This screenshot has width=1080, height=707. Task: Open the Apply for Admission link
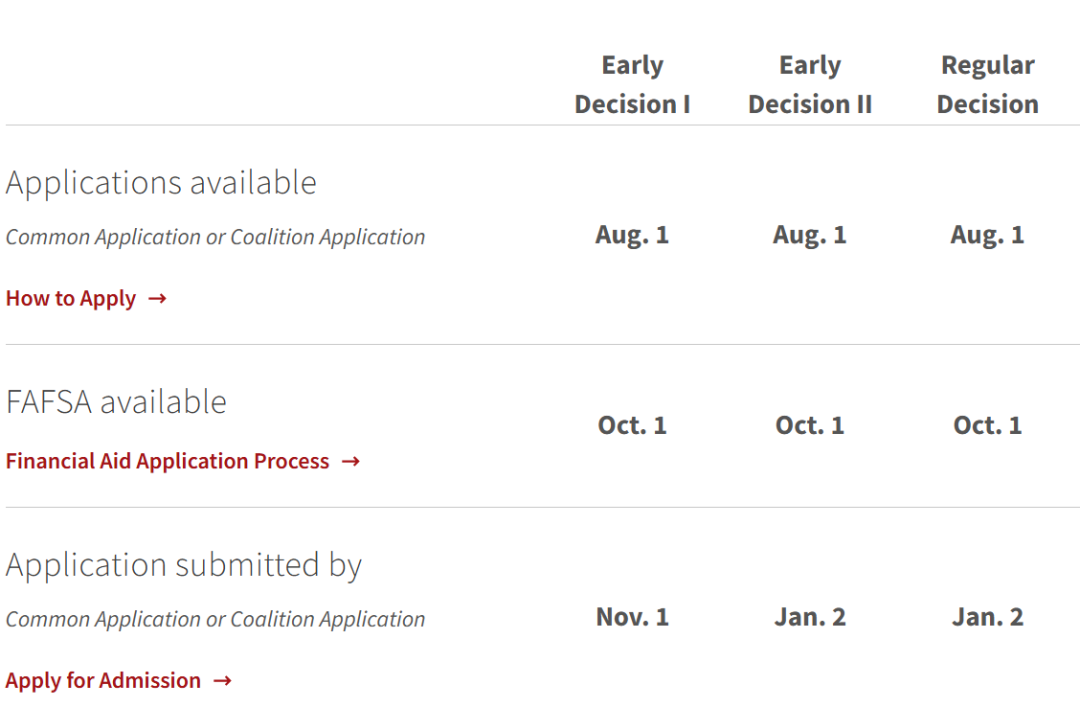coord(103,681)
